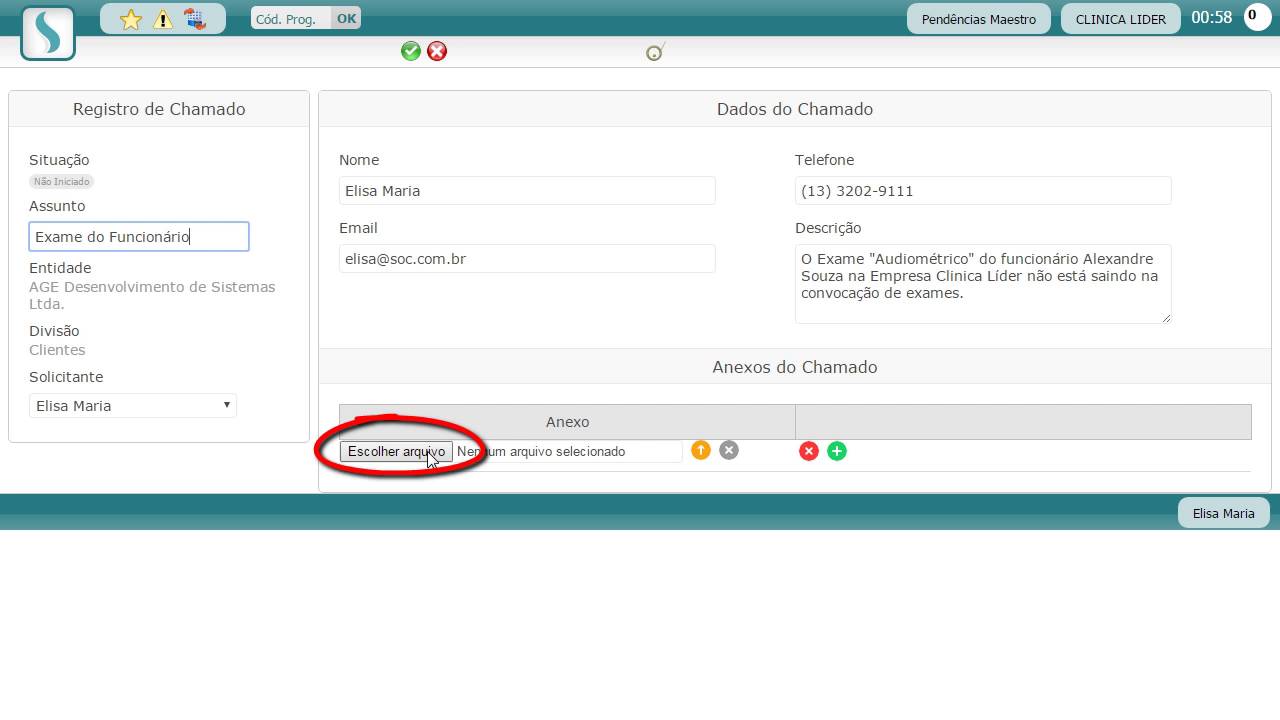
Task: Confirm with the green check icon
Action: (411, 51)
